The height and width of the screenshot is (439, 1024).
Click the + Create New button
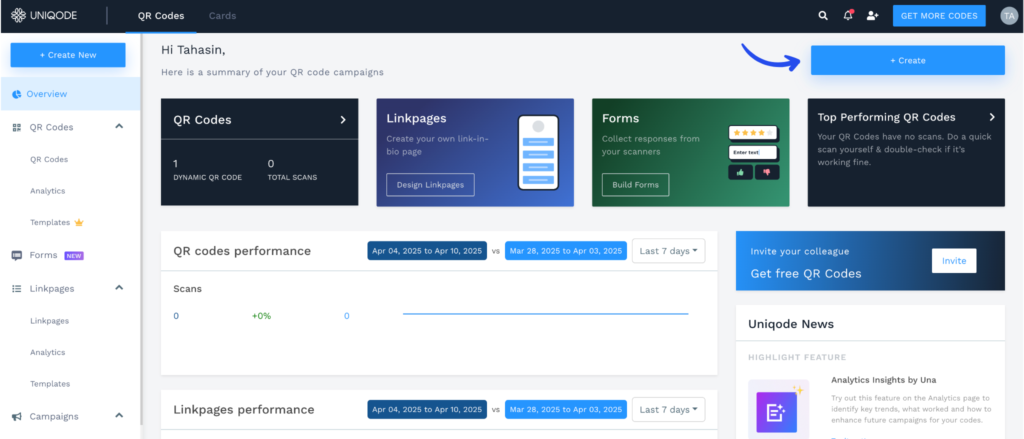point(68,55)
